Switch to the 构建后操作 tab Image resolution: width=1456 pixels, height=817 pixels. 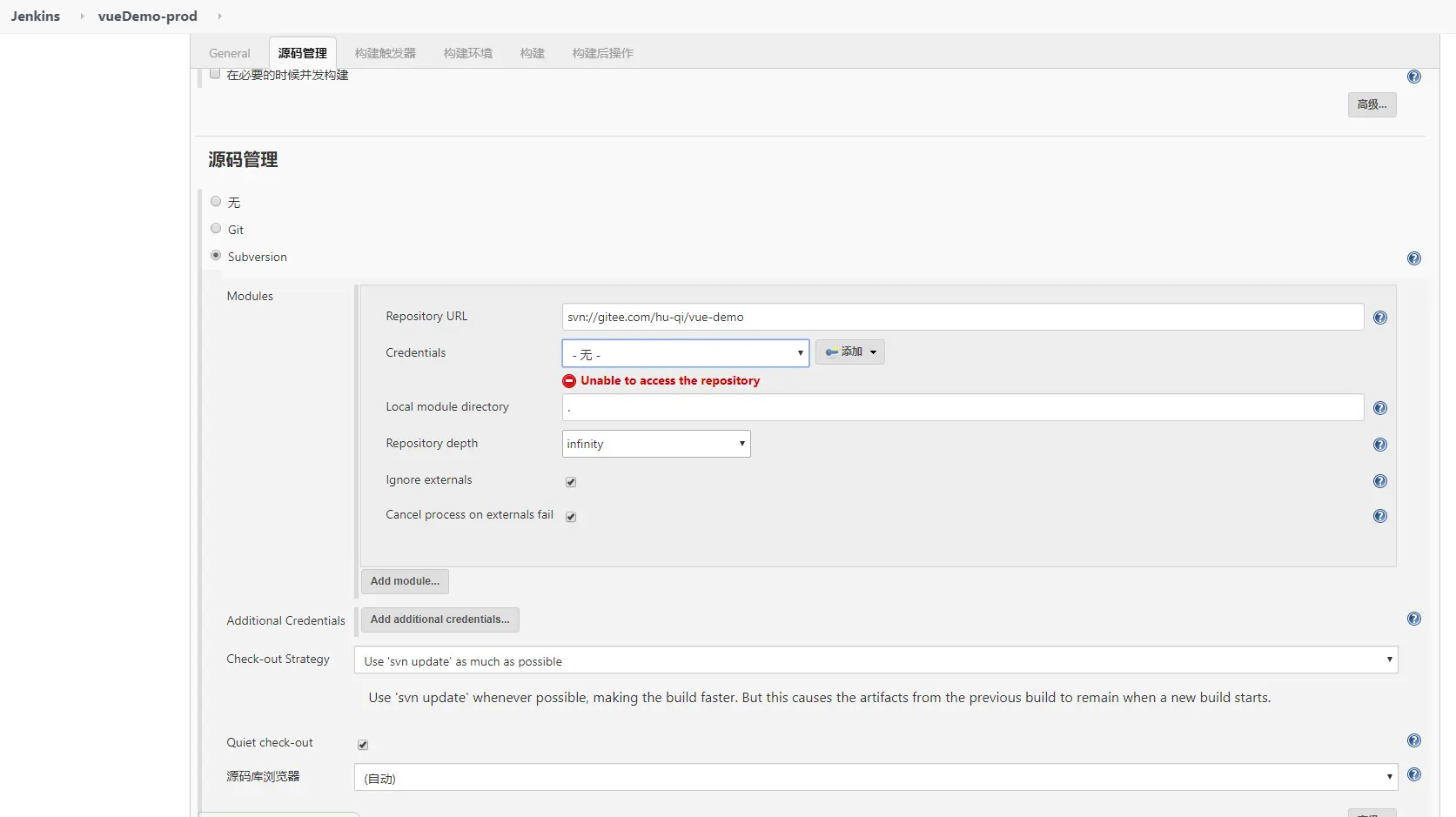pos(603,53)
